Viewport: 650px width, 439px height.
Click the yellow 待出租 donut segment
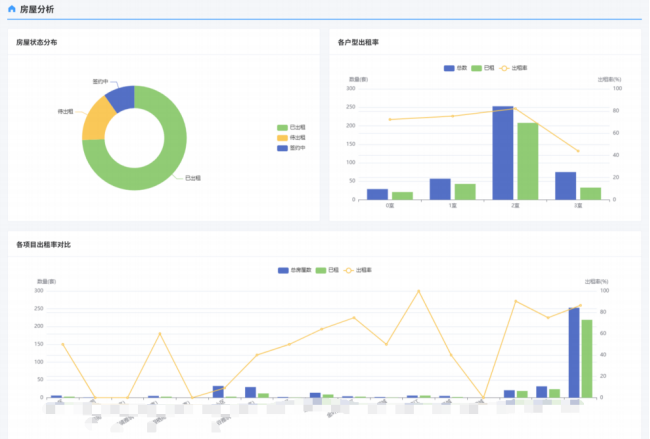tap(96, 119)
